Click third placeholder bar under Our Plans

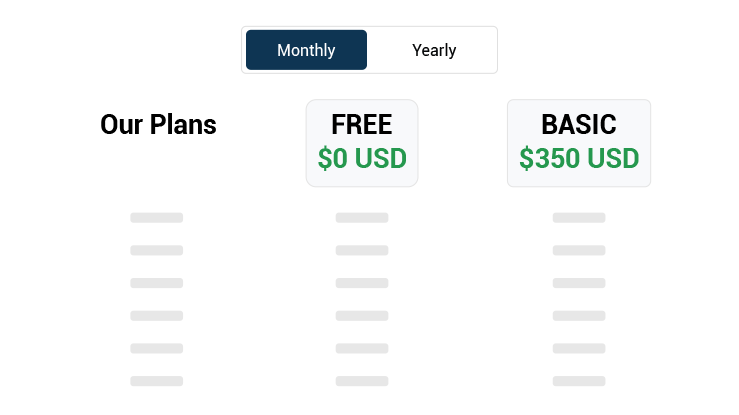(157, 283)
